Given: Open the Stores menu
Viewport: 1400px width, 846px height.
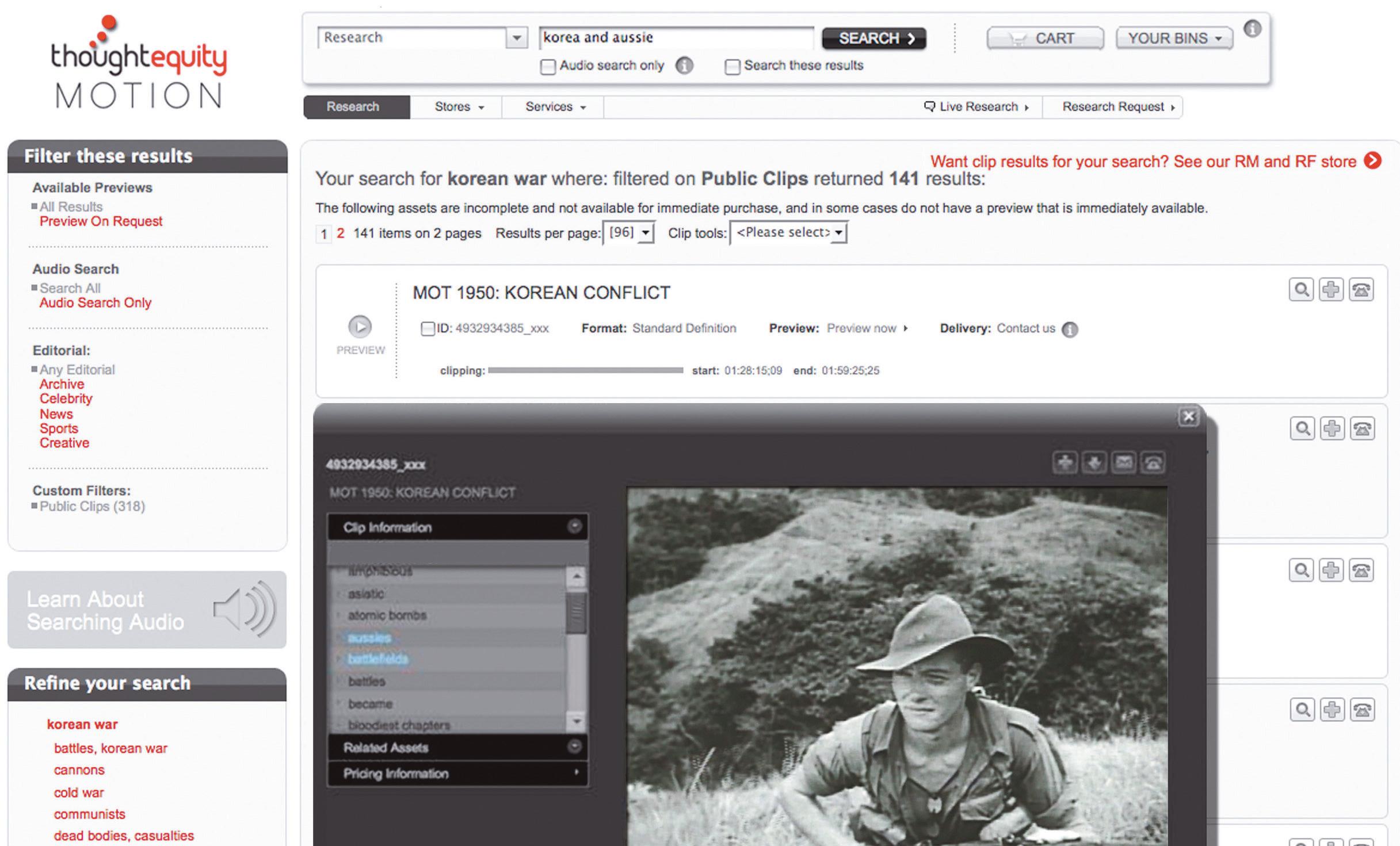Looking at the screenshot, I should coord(459,107).
